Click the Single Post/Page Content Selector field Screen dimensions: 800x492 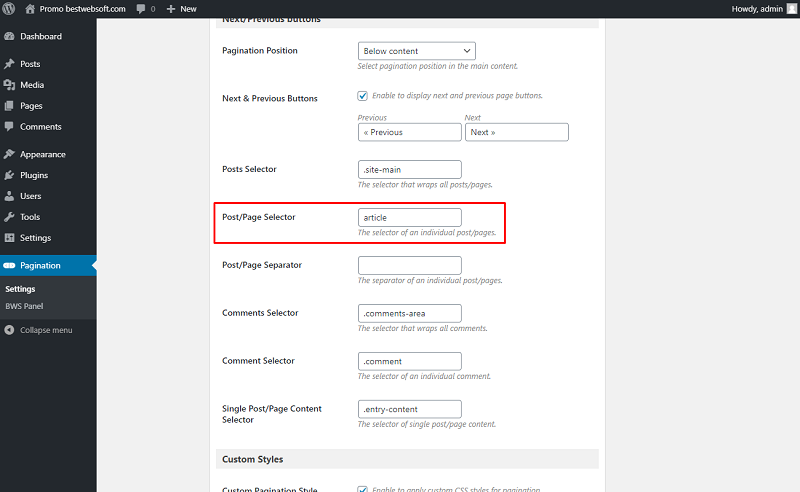[x=410, y=409]
